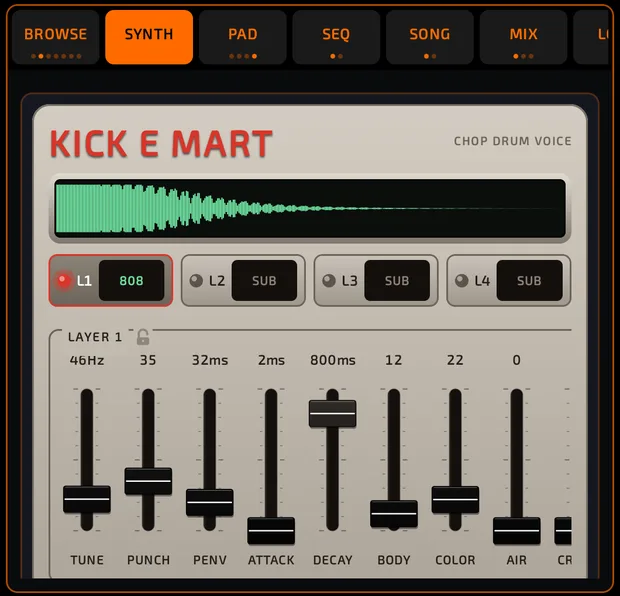Click the LAYER 1 section label

(95, 337)
